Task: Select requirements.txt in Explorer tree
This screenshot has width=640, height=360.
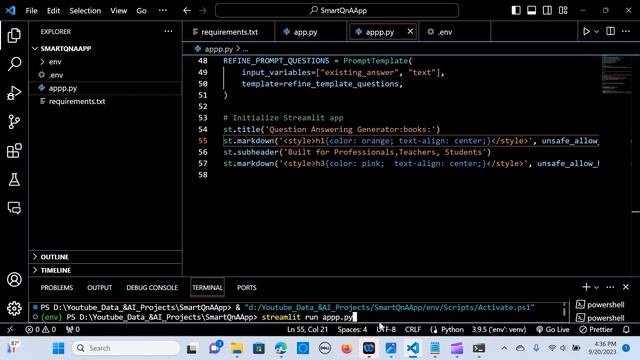Action: click(x=77, y=101)
